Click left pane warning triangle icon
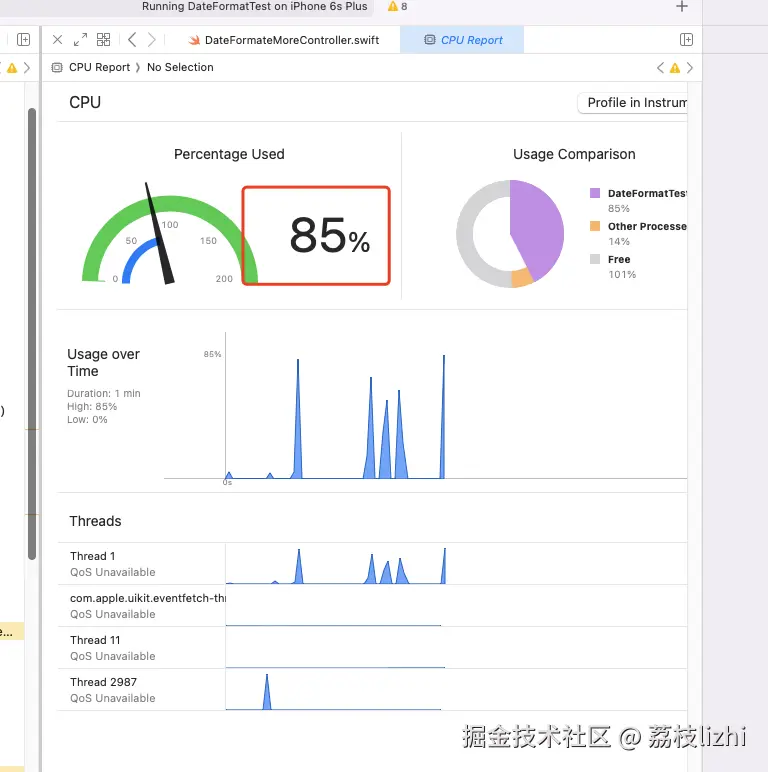 click(x=12, y=68)
